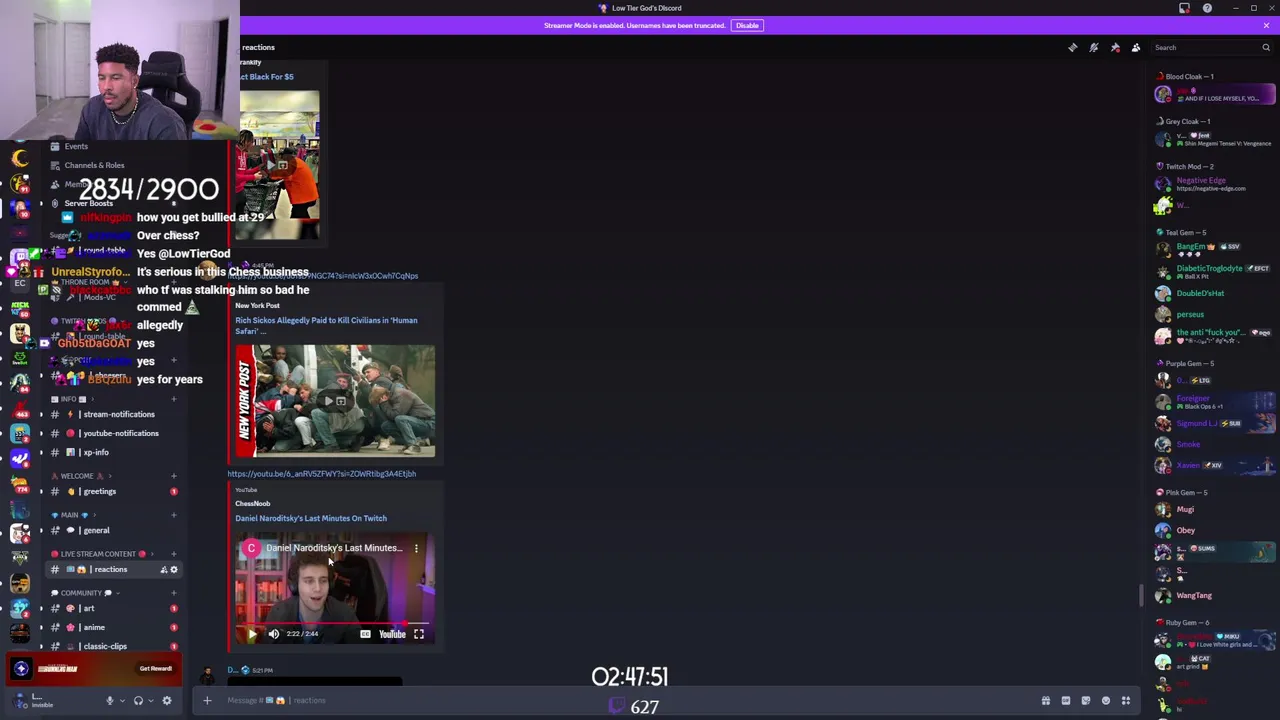Open Daniel Naroditsky's Last Minutes On Twitch link
The image size is (1280, 720).
(311, 518)
